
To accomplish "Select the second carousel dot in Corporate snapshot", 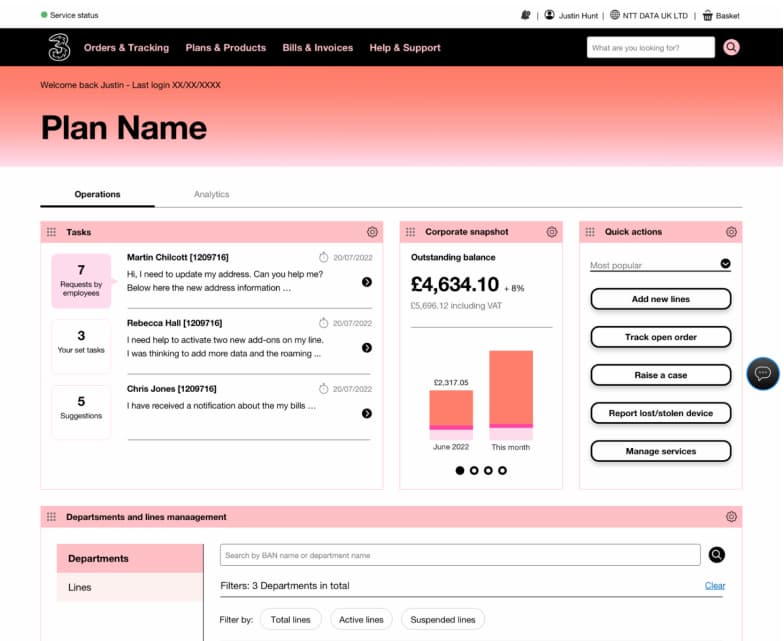I will coord(474,470).
